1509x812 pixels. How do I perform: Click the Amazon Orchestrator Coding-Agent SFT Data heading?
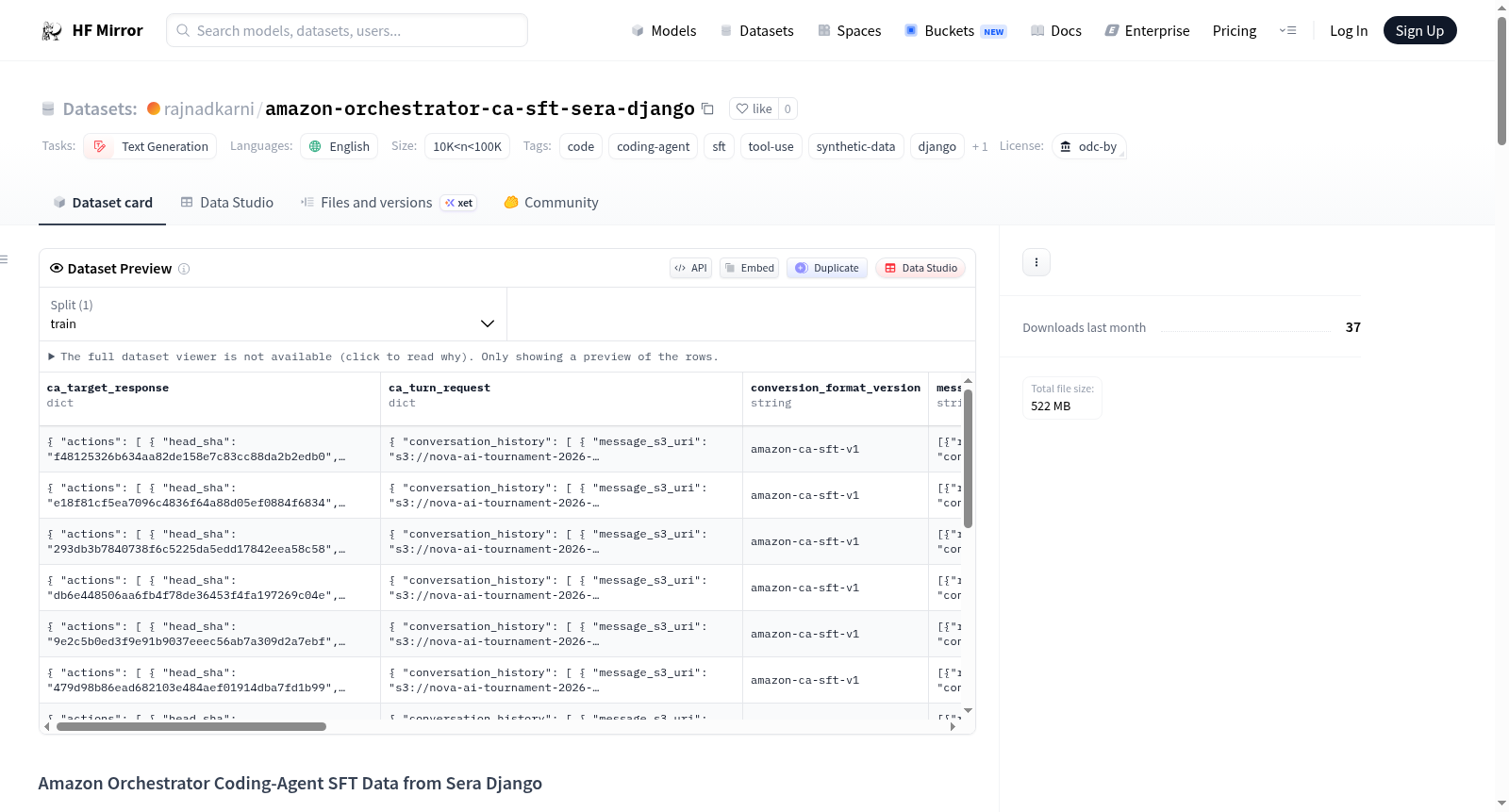[x=290, y=784]
